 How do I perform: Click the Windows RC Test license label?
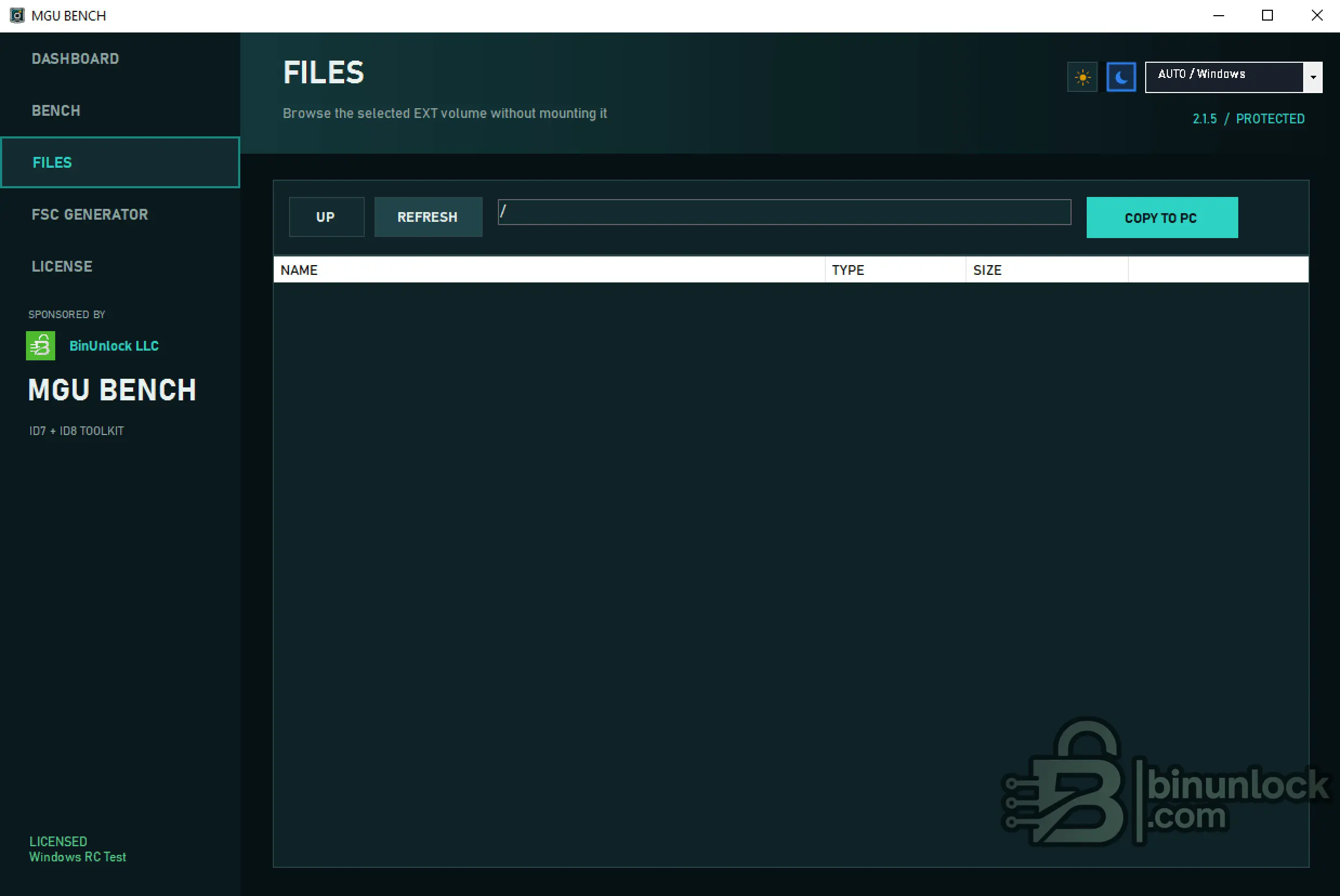78,857
